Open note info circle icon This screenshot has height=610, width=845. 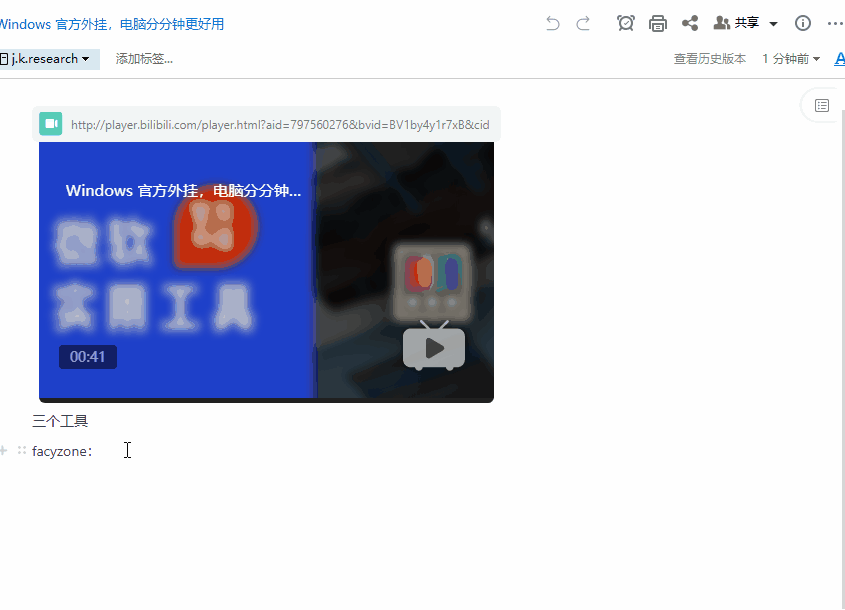tap(802, 23)
